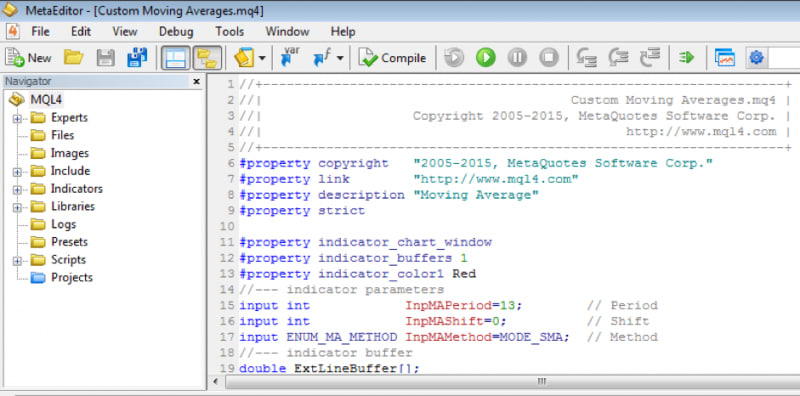The height and width of the screenshot is (396, 800).
Task: Click "indicator_color1 Red" on line 13
Action: click(x=397, y=274)
